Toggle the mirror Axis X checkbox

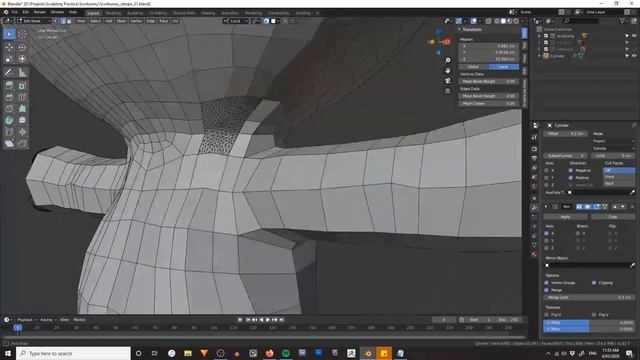point(547,233)
